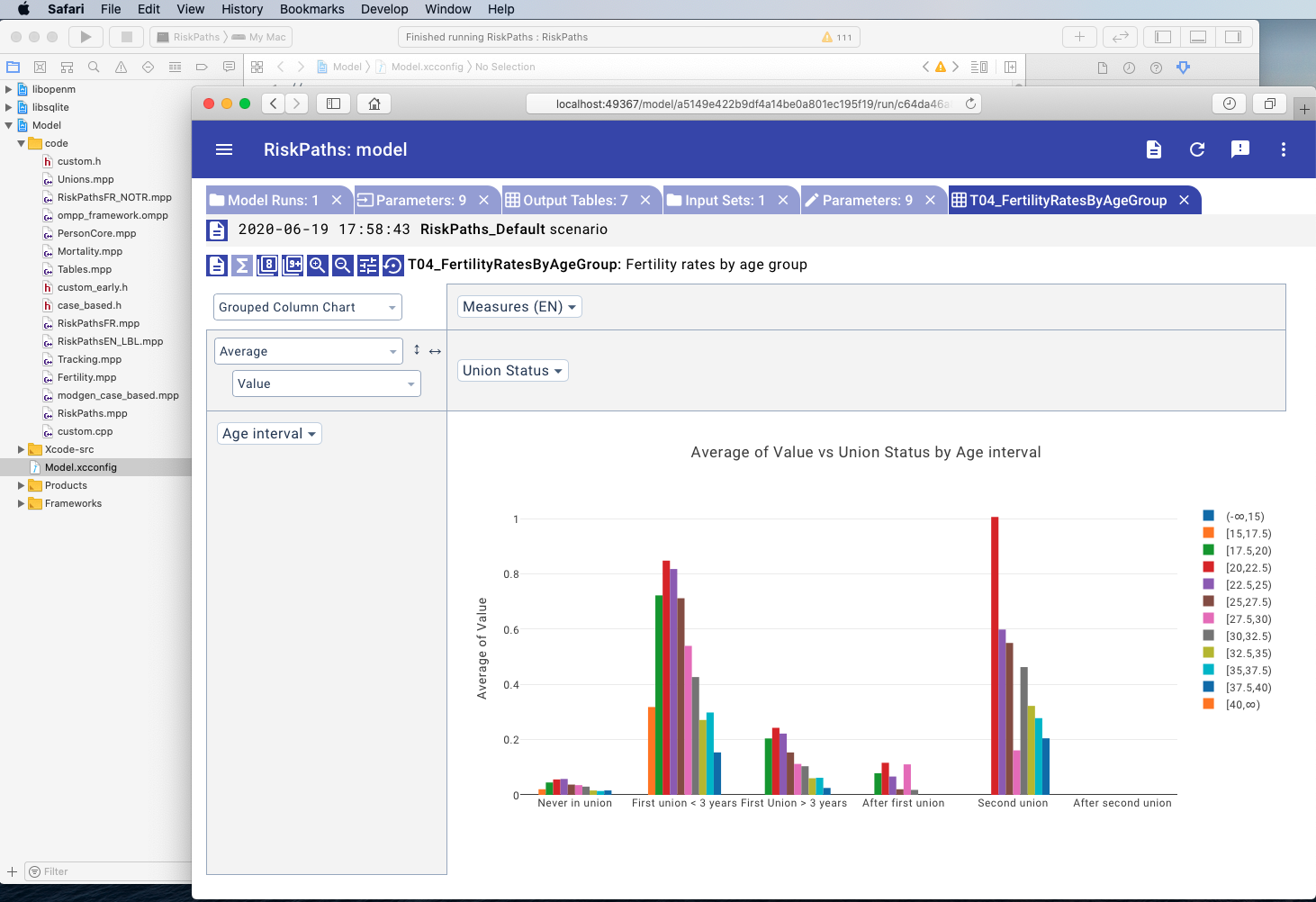Image resolution: width=1316 pixels, height=902 pixels.
Task: Click the zoom in magnifier icon
Action: (x=317, y=265)
